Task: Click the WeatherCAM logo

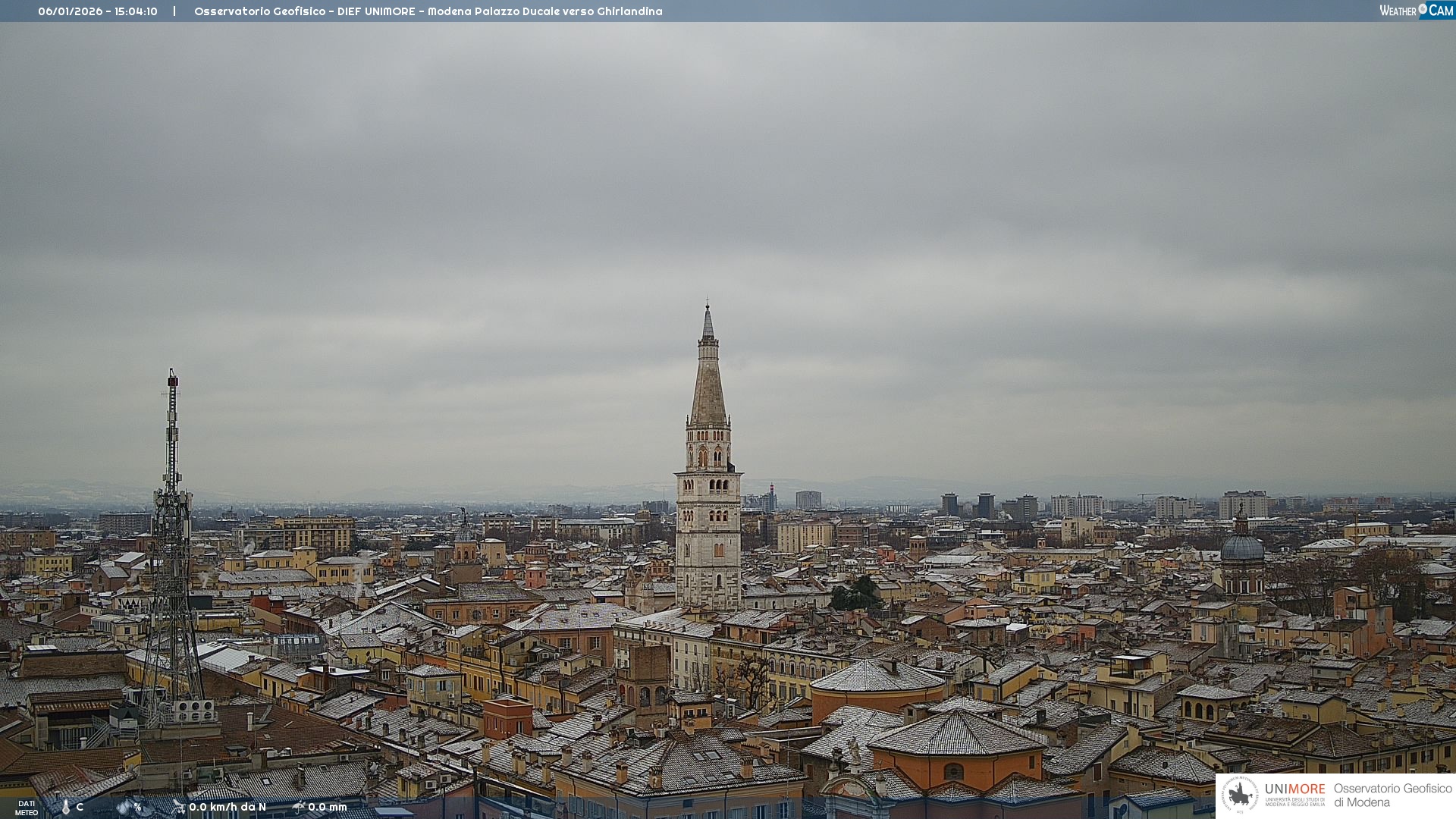Action: point(1416,10)
